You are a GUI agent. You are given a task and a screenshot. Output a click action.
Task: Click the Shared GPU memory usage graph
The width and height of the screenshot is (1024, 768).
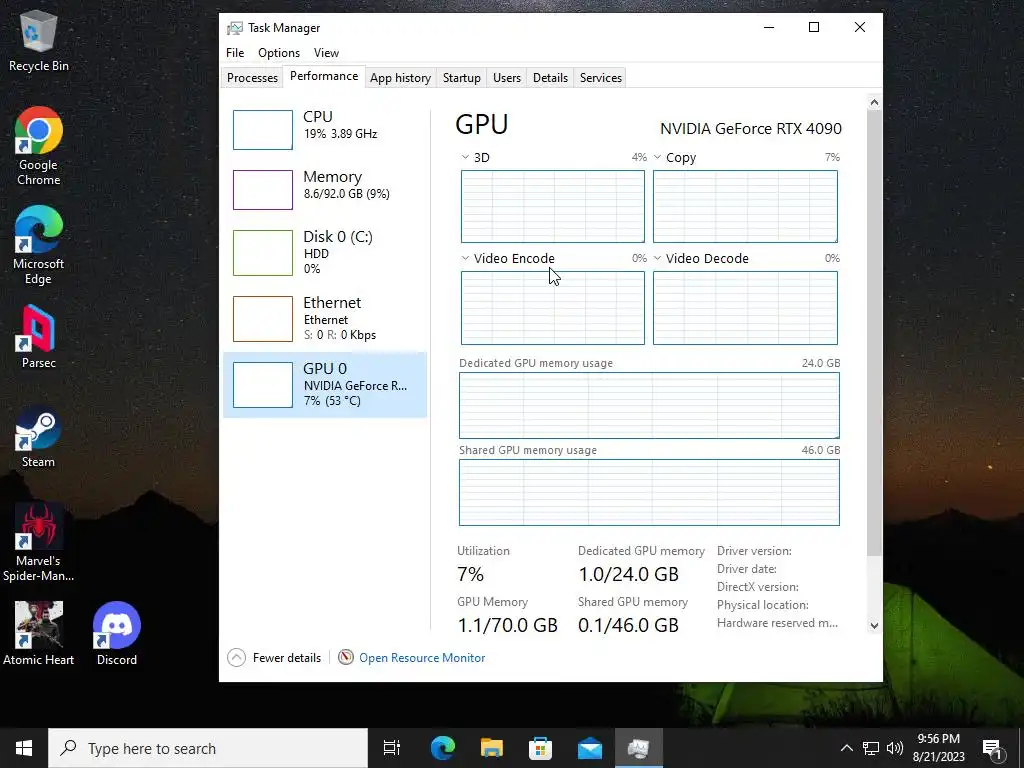pyautogui.click(x=649, y=492)
